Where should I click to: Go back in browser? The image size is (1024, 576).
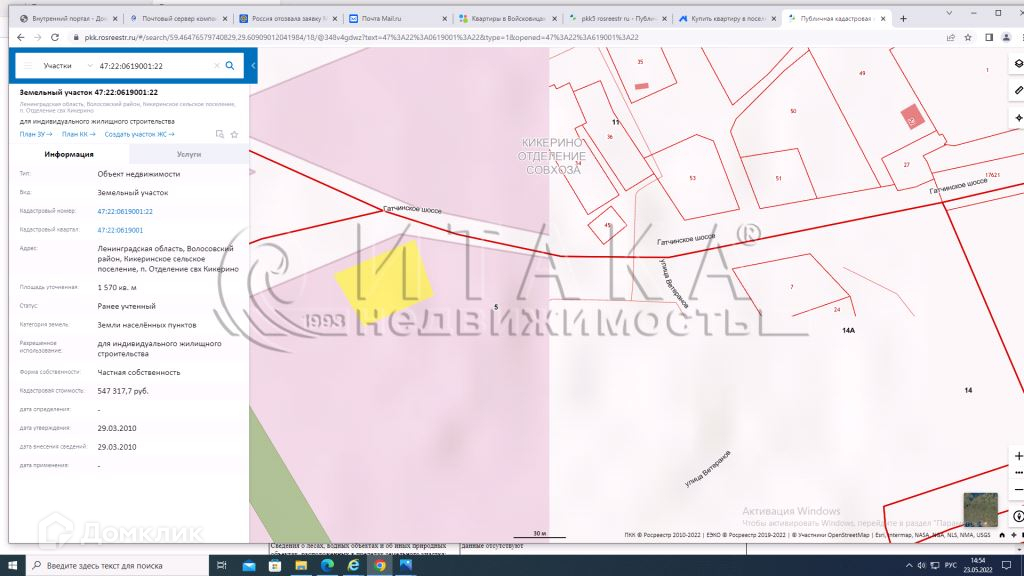(20, 37)
